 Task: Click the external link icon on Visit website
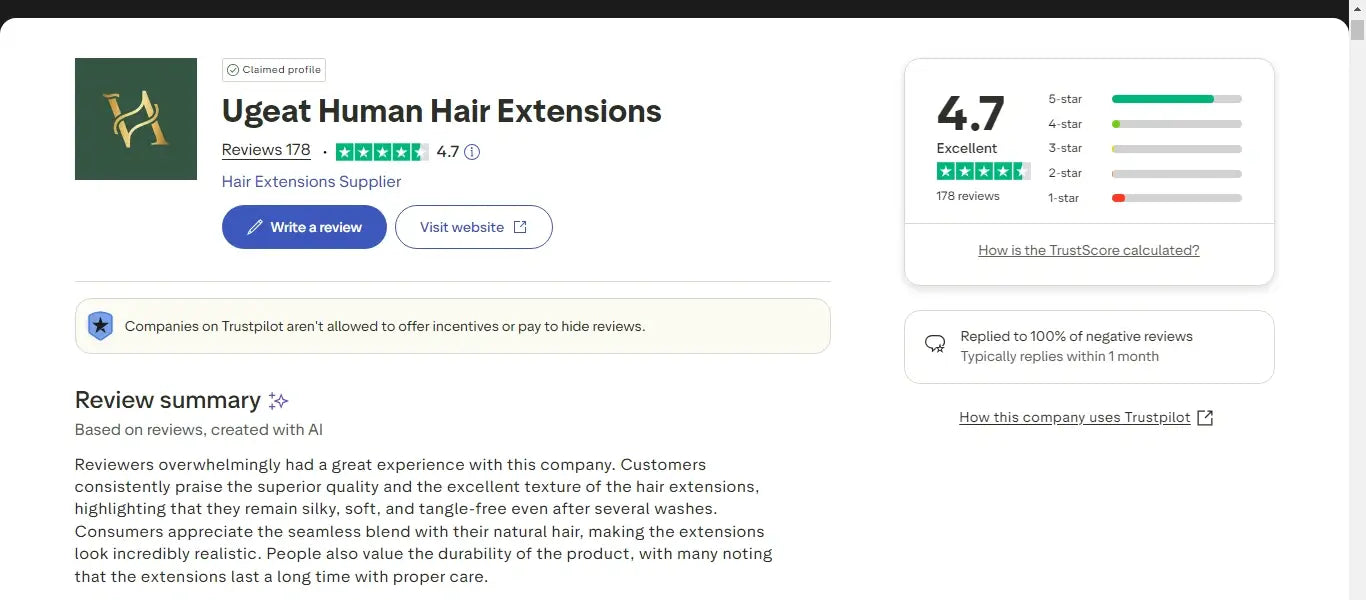520,227
